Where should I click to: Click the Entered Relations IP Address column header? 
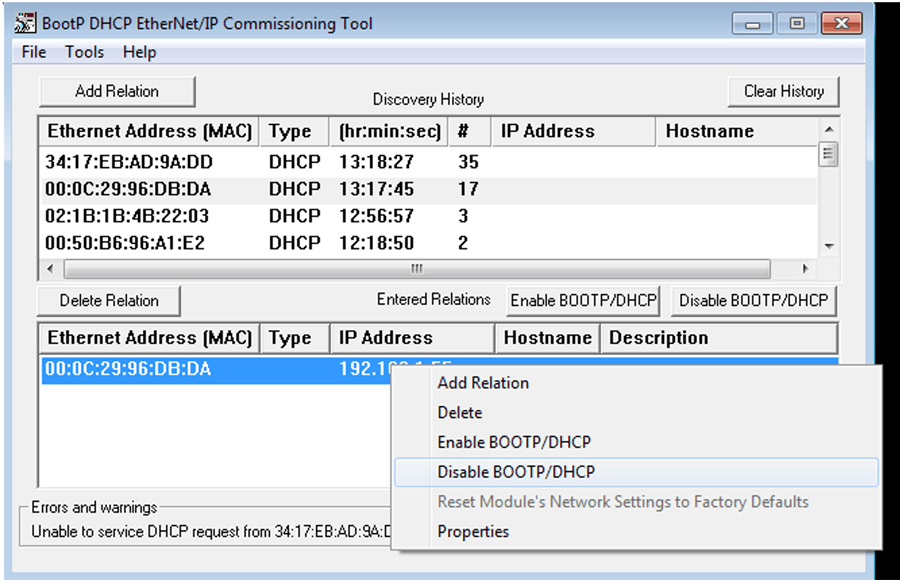412,338
